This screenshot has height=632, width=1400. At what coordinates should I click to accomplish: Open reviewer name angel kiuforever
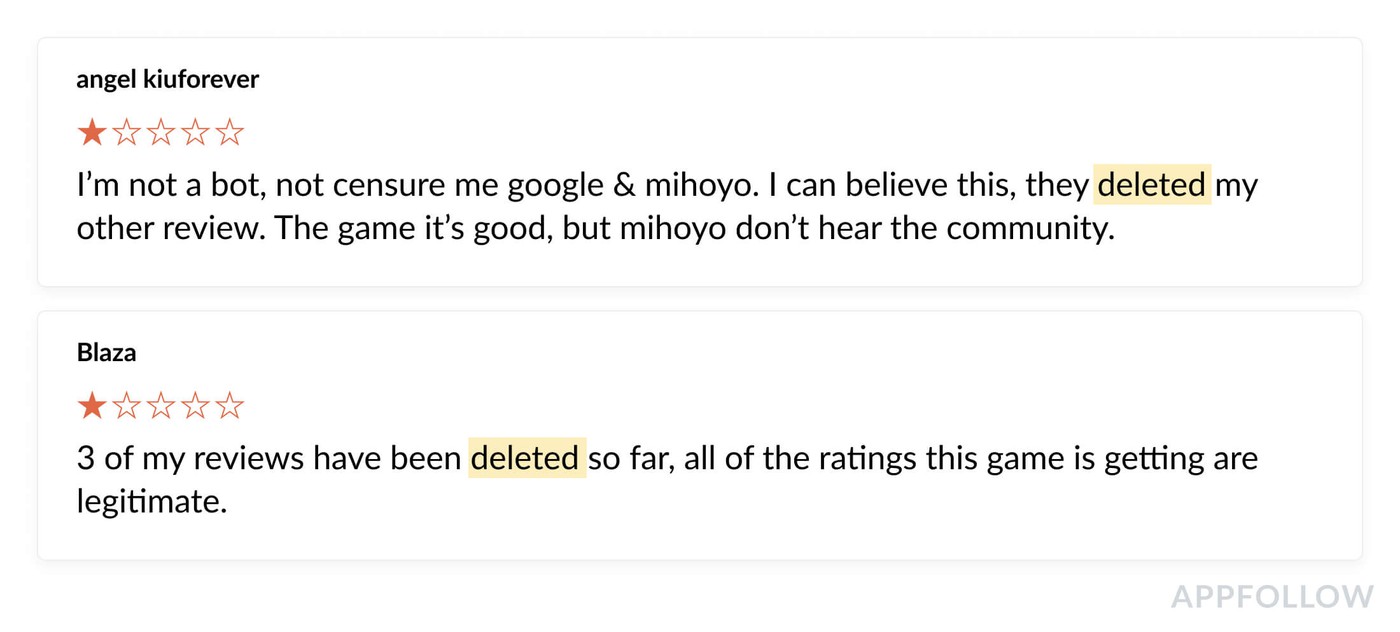click(167, 80)
